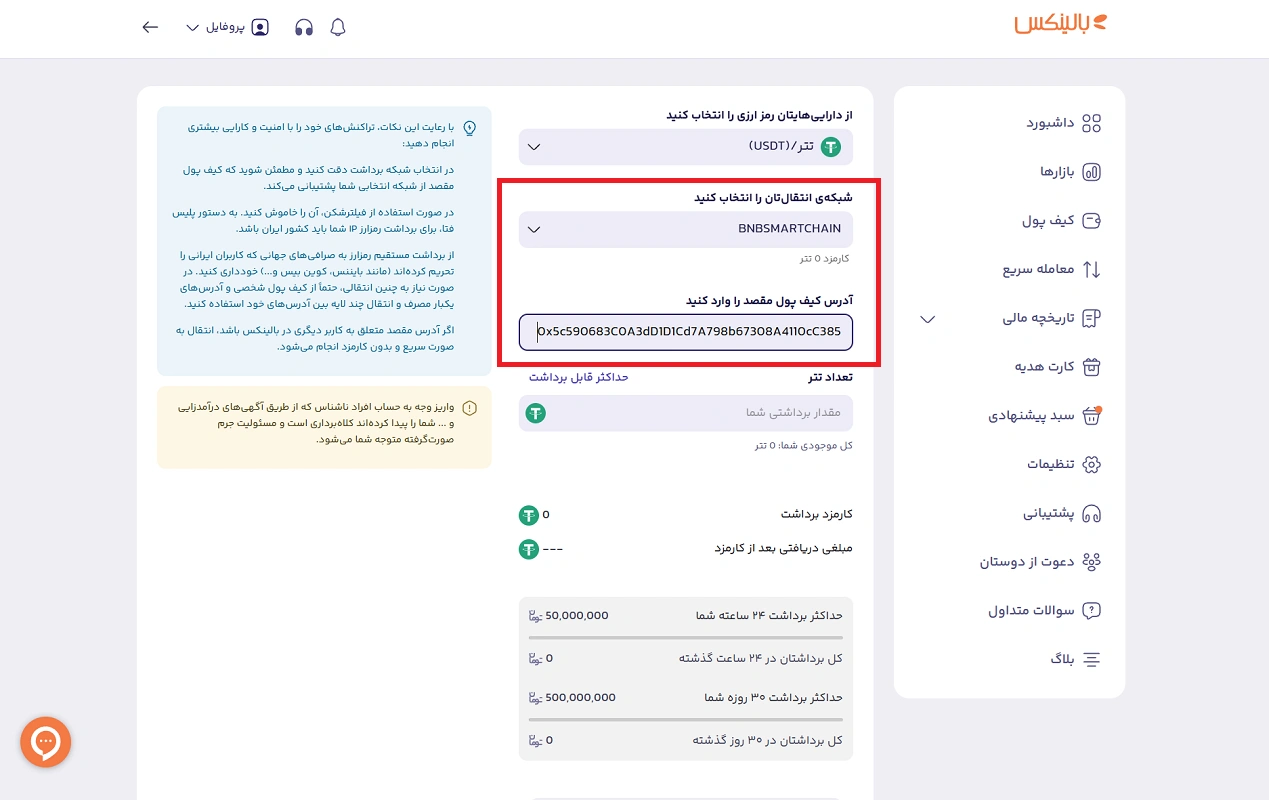Screen dimensions: 1269x800
Task: Select the بازارها (markets) icon
Action: click(x=1091, y=172)
